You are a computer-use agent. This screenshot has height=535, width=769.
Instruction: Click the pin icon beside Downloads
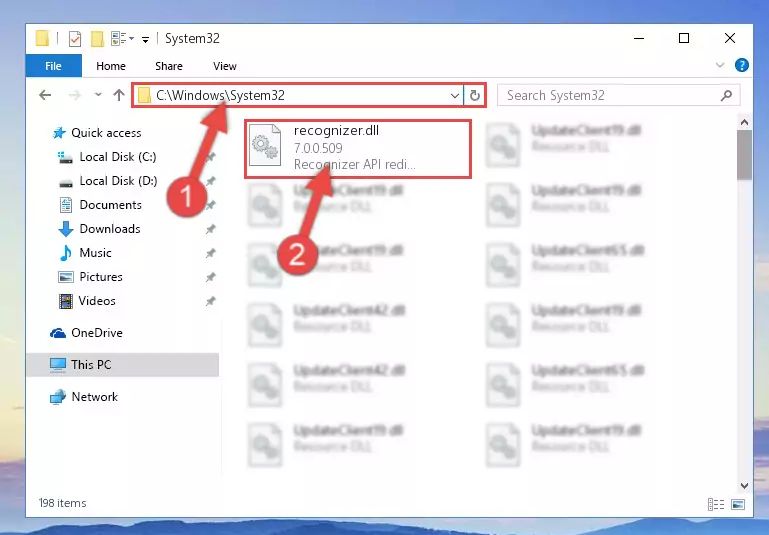coord(210,229)
